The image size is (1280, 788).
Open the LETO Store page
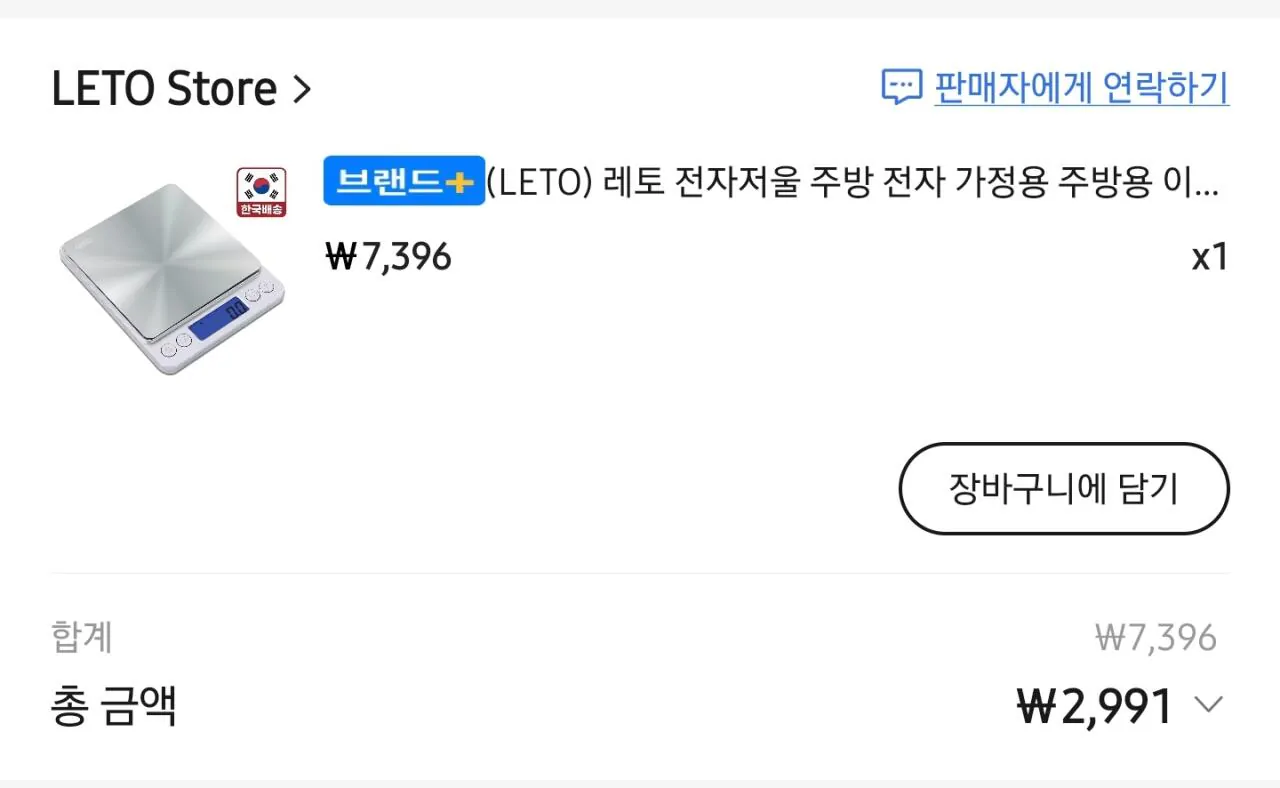tap(163, 88)
